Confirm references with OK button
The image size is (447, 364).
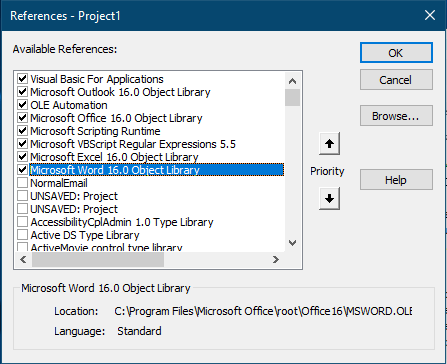(x=396, y=53)
